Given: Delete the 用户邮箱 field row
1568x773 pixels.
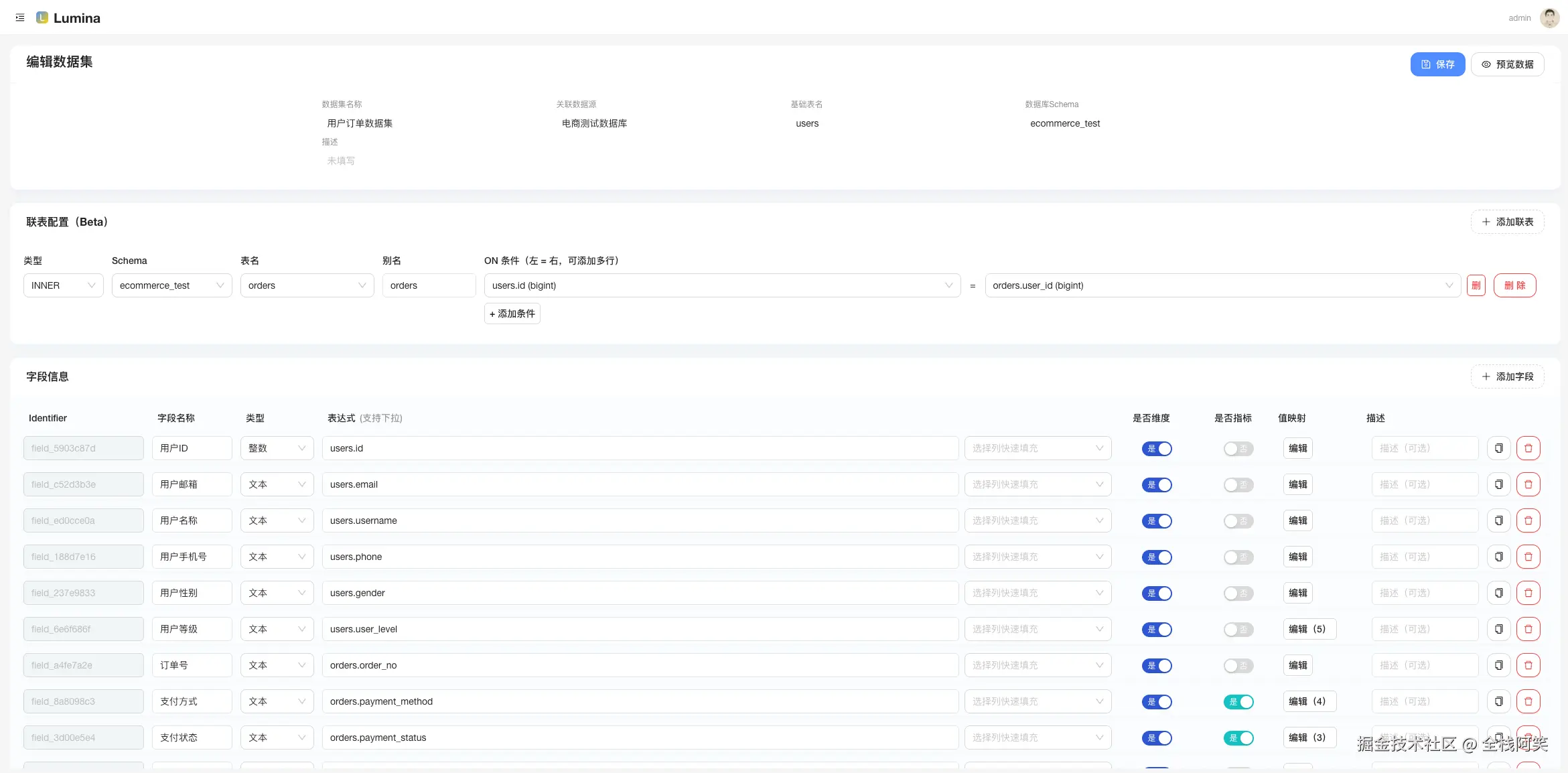Looking at the screenshot, I should click(1528, 484).
